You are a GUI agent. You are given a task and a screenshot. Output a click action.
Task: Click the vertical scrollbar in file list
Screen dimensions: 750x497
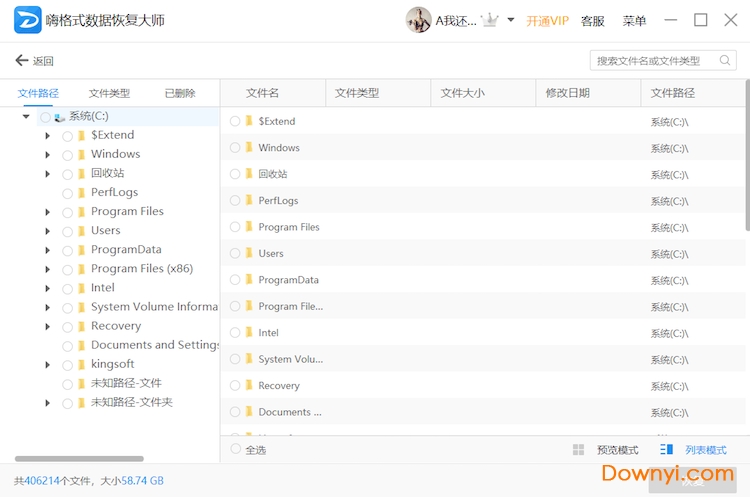pyautogui.click(x=746, y=160)
